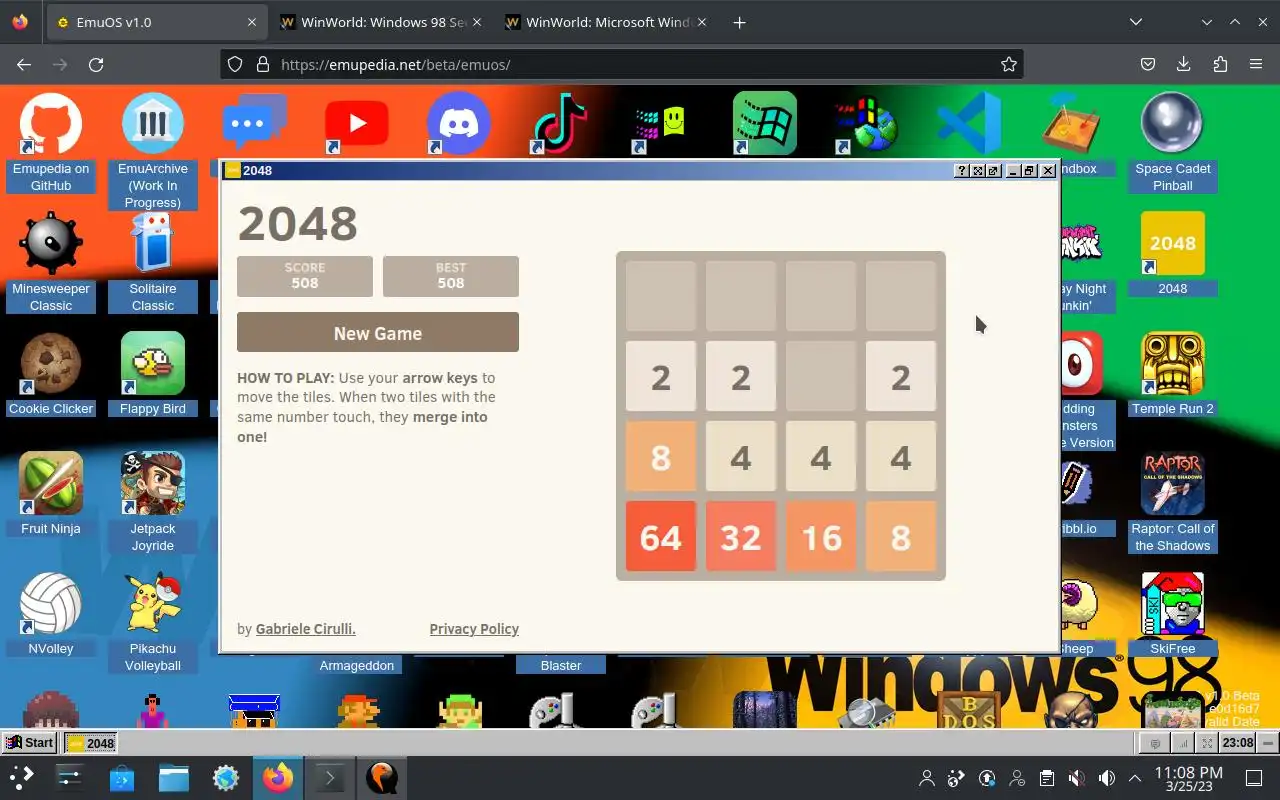Click the EmuOS 23:08 tray clock
Screen dimensions: 1280x800
click(x=1238, y=743)
